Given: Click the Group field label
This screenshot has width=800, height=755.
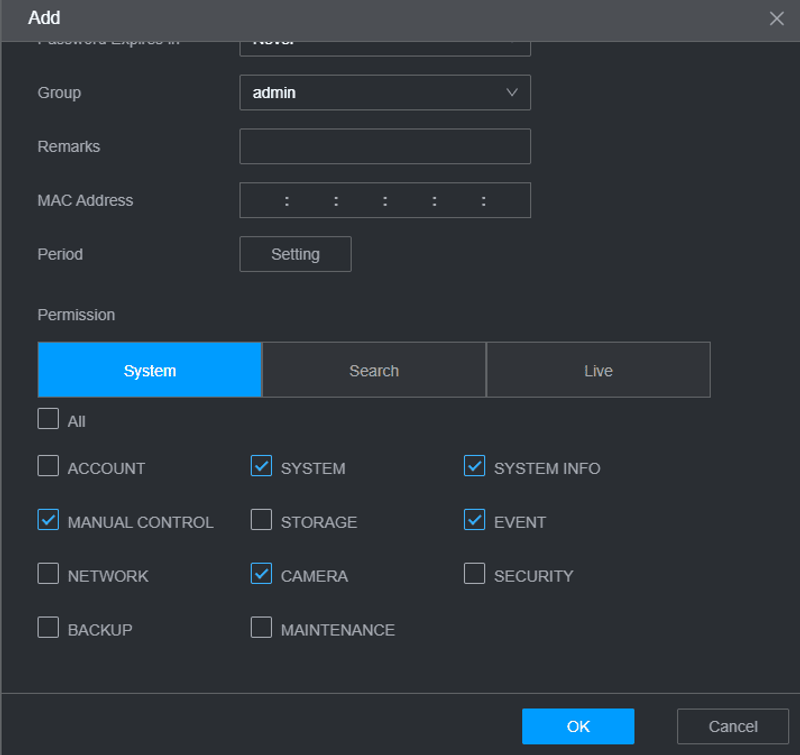Looking at the screenshot, I should (x=59, y=93).
